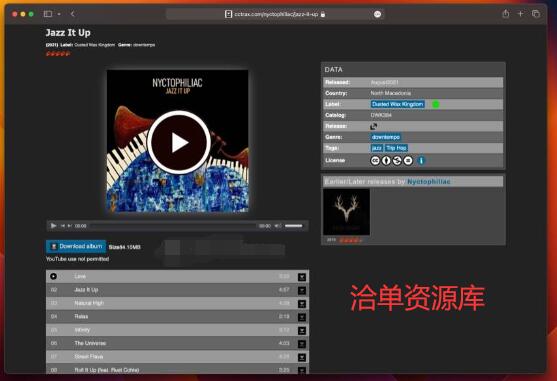Open the antler cover earlier release thumbnail

346,212
